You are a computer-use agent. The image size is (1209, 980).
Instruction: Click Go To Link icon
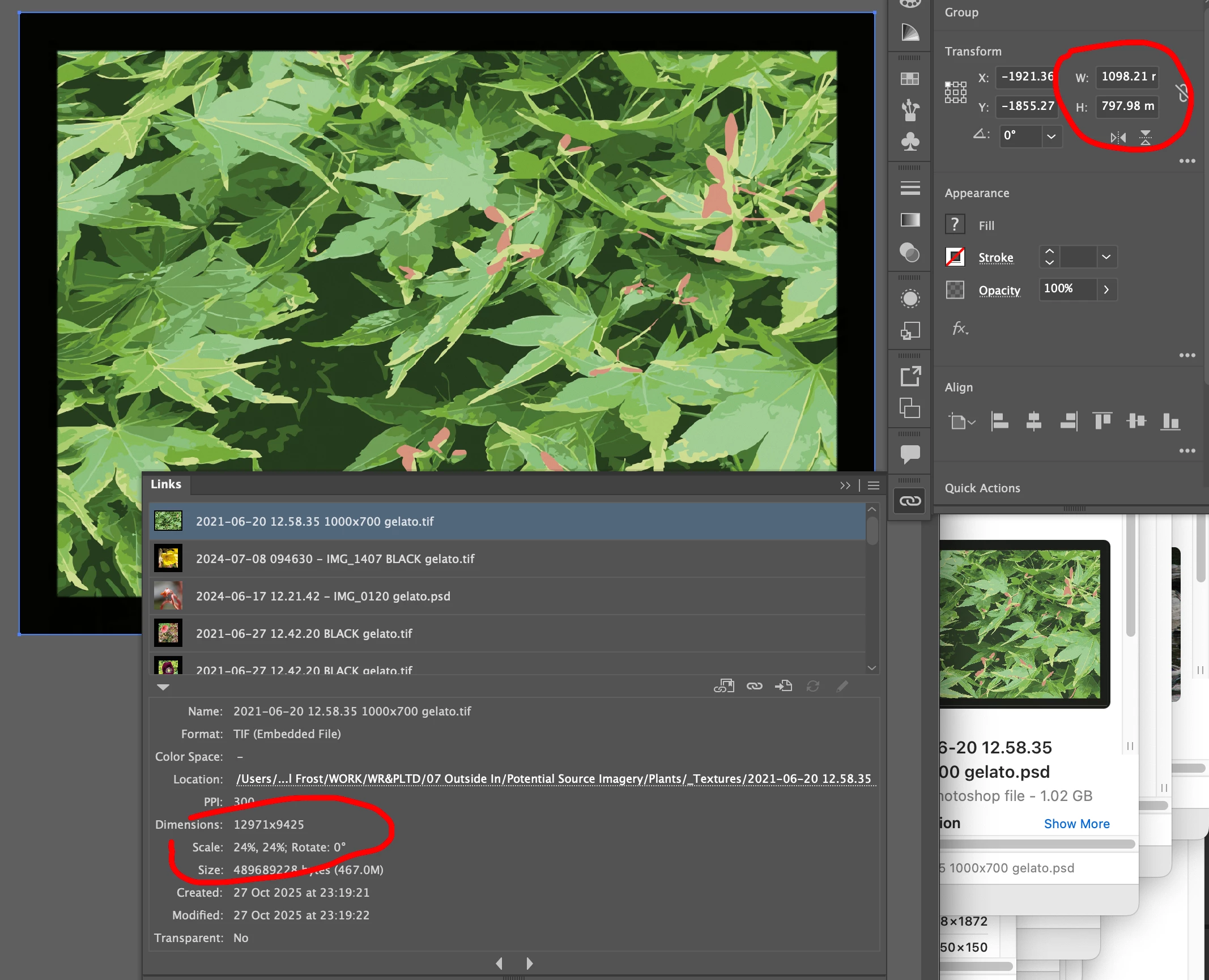click(784, 686)
